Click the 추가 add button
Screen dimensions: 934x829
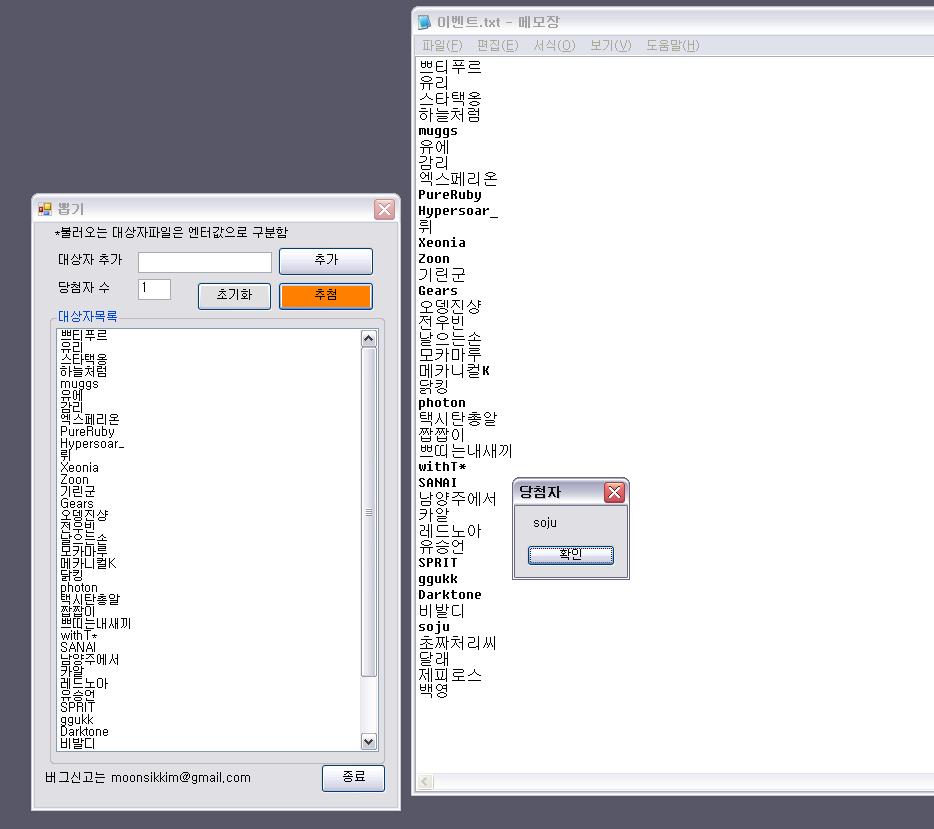point(326,261)
